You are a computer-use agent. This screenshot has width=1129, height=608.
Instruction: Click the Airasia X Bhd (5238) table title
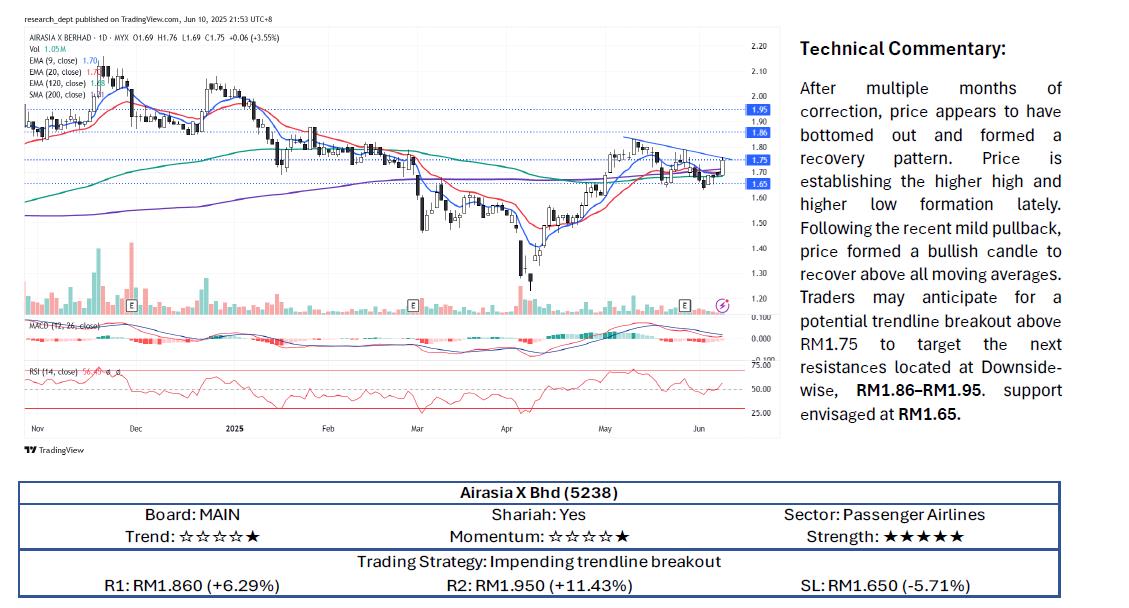click(x=539, y=493)
